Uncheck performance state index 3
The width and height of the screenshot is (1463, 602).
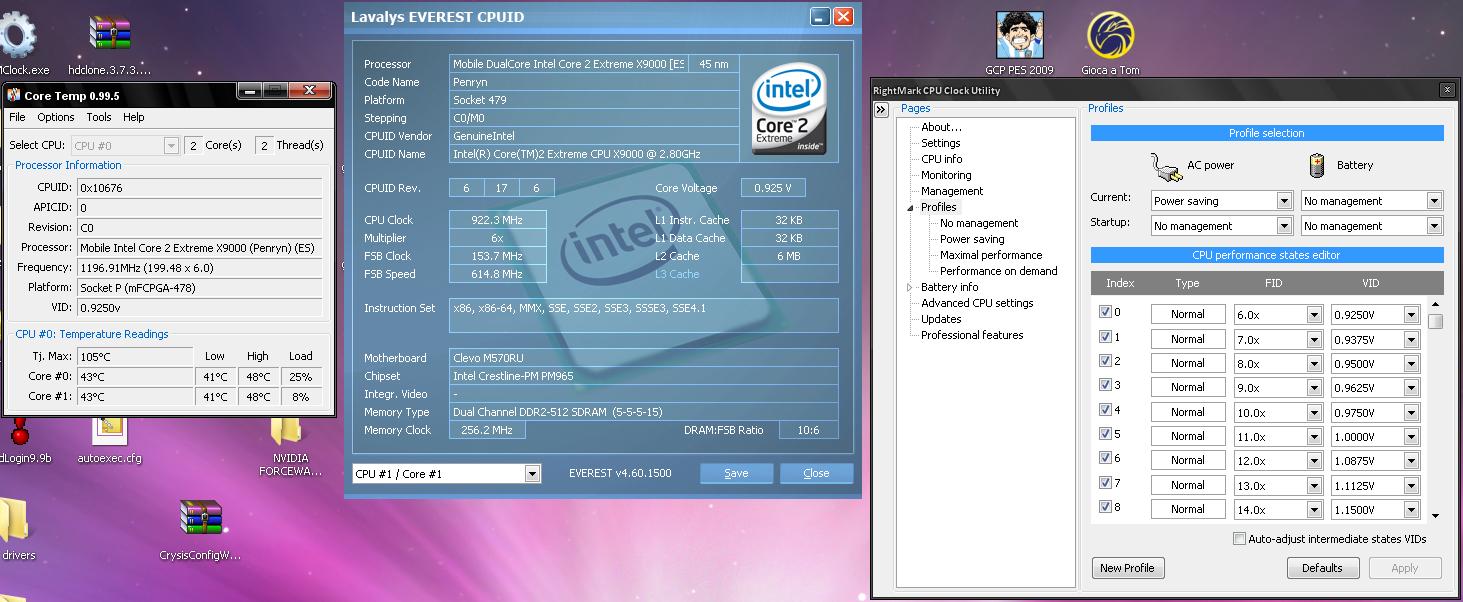(x=1105, y=385)
